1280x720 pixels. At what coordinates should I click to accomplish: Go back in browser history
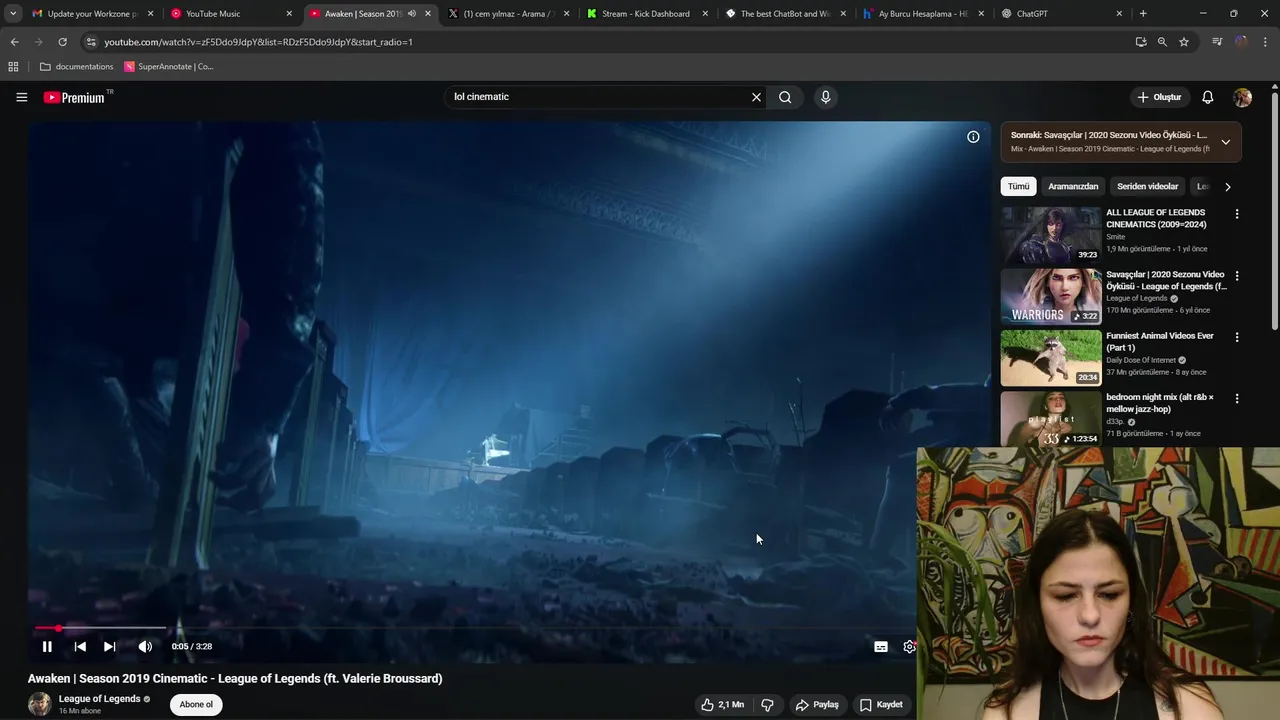point(14,42)
